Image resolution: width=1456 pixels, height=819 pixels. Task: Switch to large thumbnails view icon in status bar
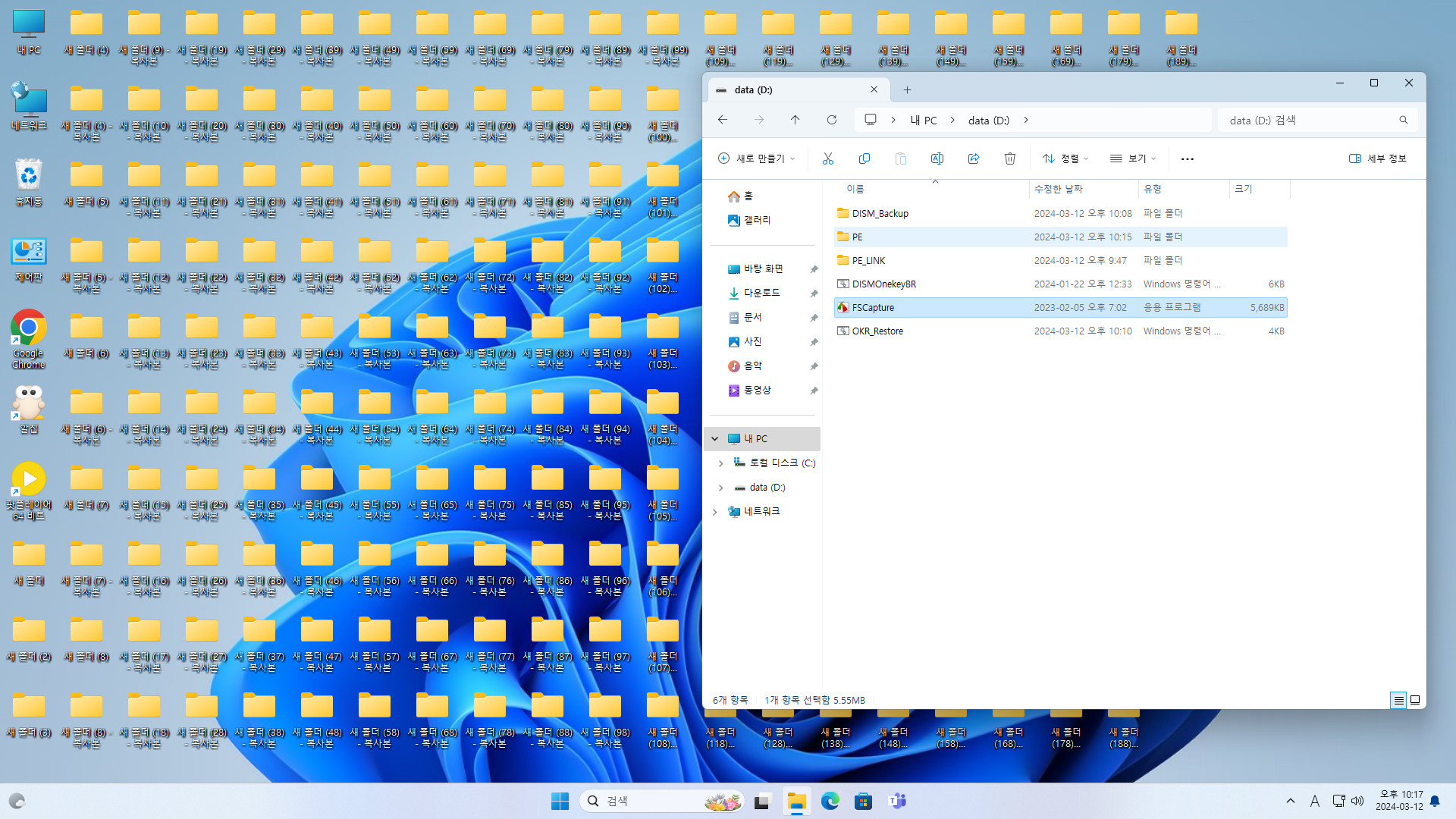pyautogui.click(x=1414, y=700)
